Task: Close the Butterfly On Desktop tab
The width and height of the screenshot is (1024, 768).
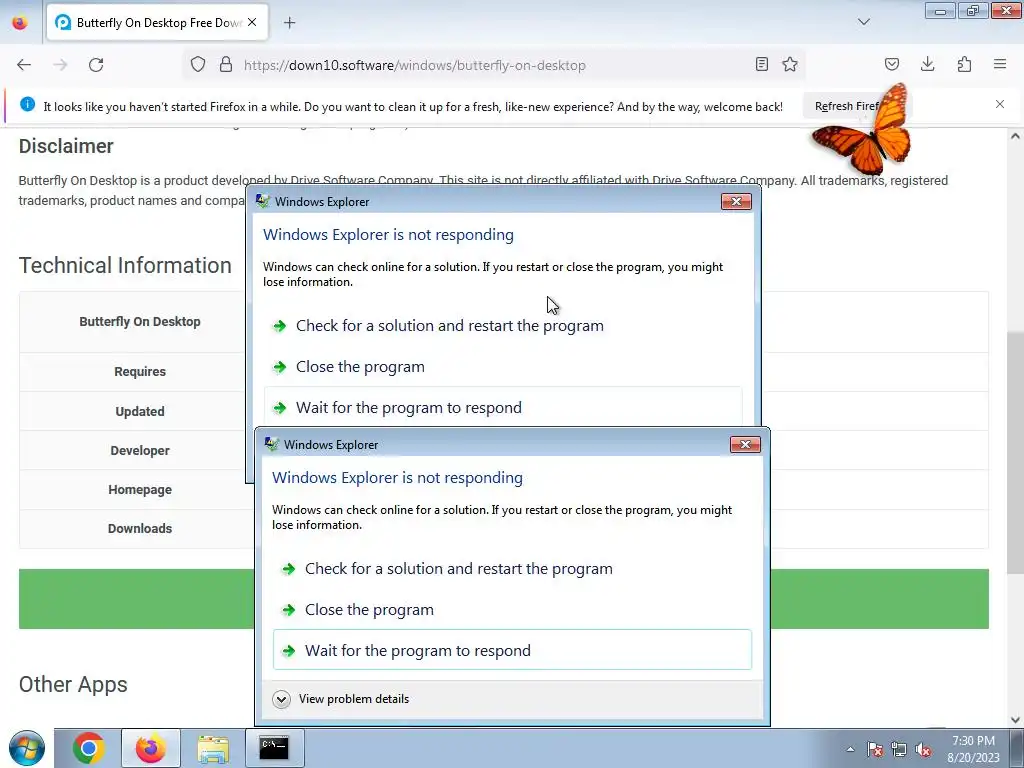Action: pyautogui.click(x=252, y=22)
